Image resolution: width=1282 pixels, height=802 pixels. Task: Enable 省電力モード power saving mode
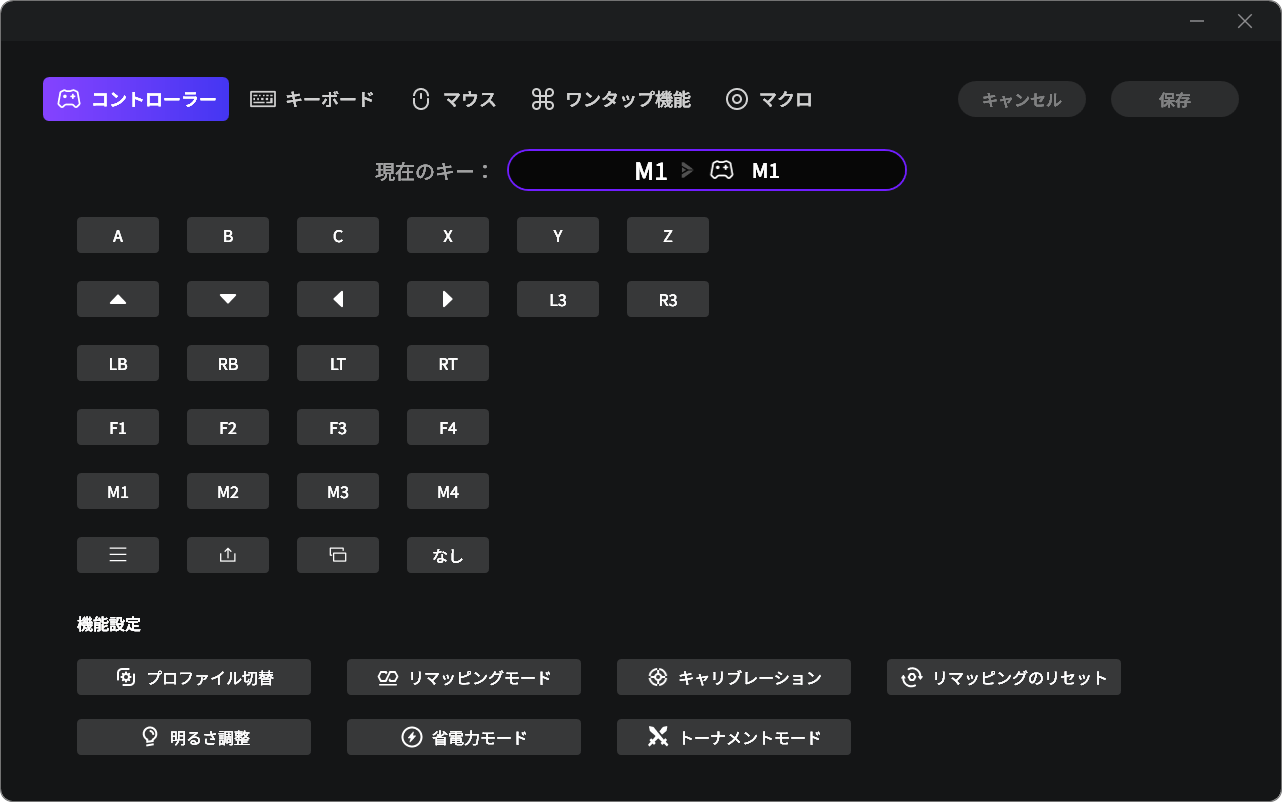(464, 737)
